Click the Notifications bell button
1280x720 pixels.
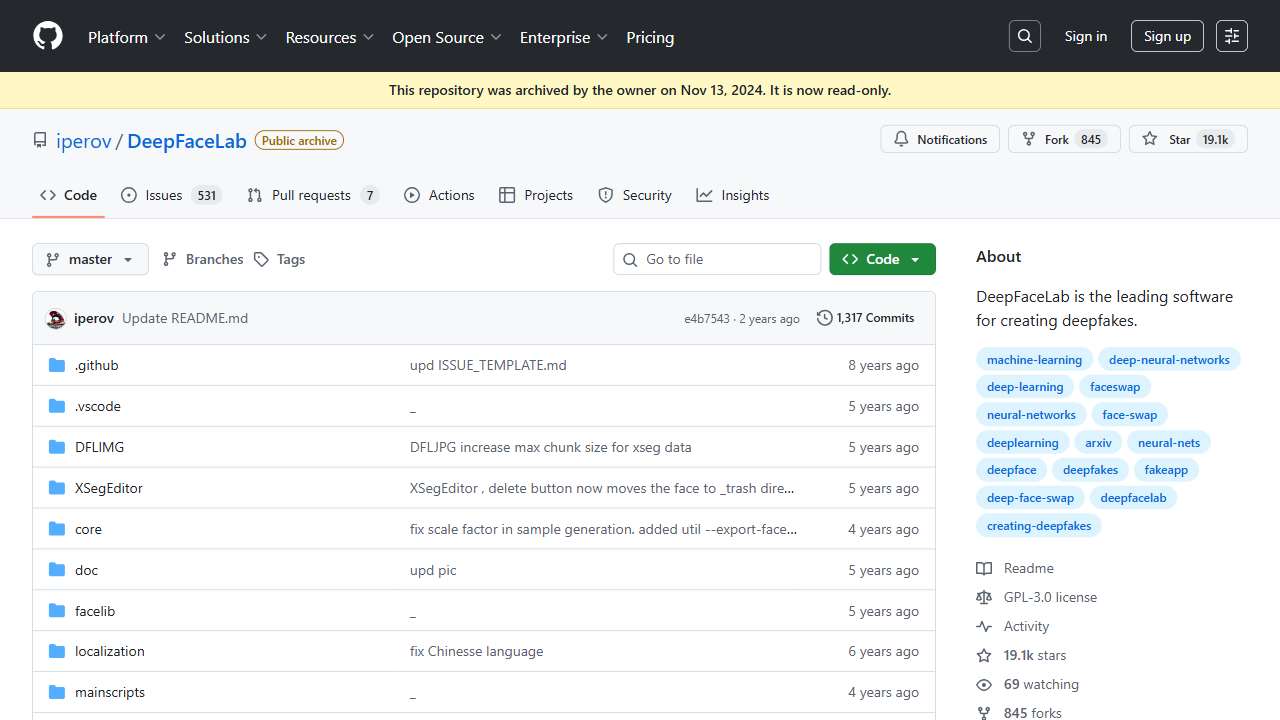tap(940, 140)
